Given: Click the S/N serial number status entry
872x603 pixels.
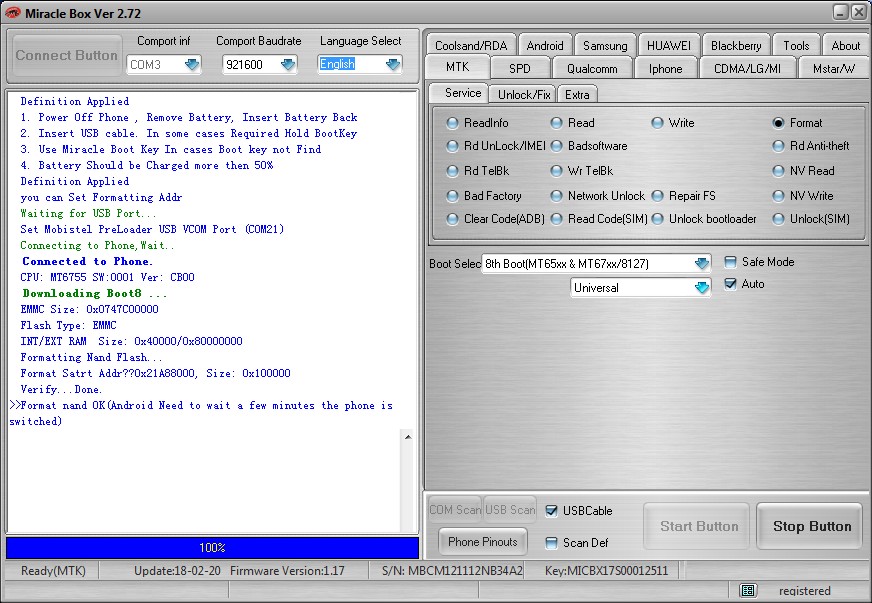Looking at the screenshot, I should click(452, 571).
